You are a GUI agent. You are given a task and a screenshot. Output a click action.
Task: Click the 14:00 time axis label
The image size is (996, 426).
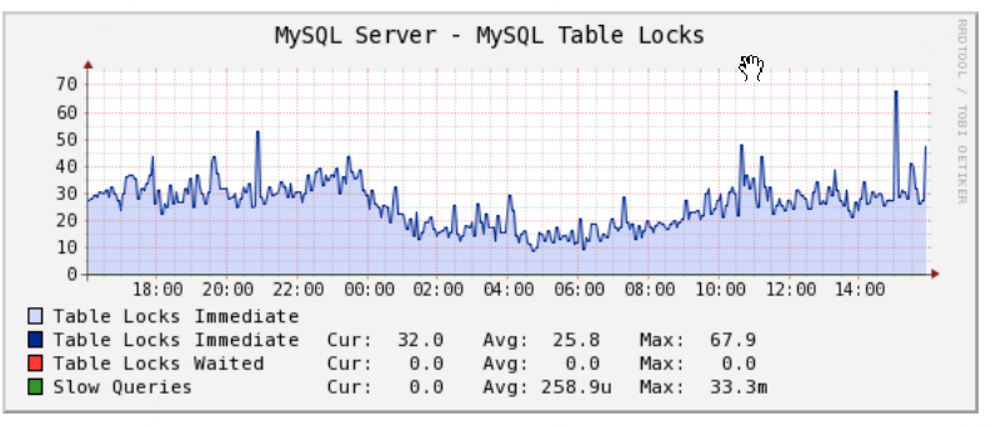(x=859, y=290)
